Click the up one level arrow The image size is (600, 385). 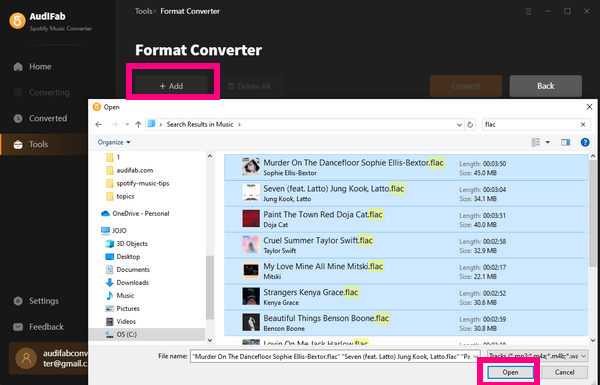point(138,124)
